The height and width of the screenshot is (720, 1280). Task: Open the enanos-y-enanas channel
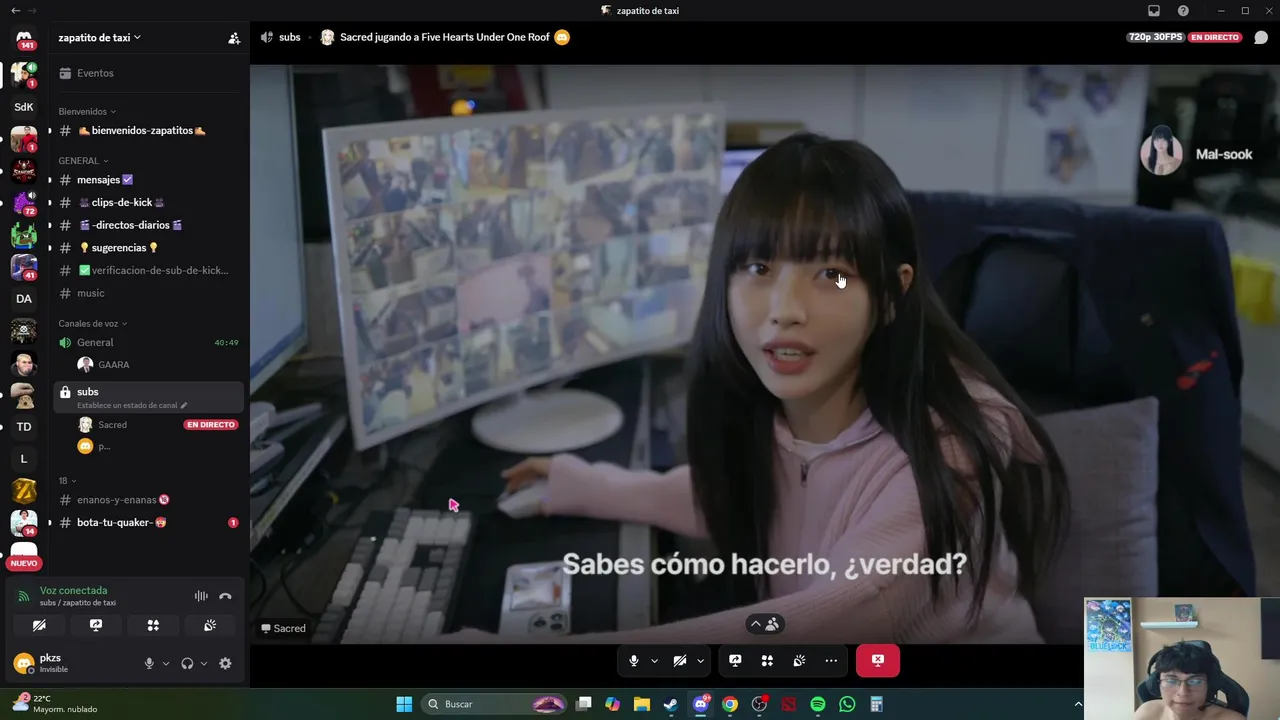tap(148, 500)
